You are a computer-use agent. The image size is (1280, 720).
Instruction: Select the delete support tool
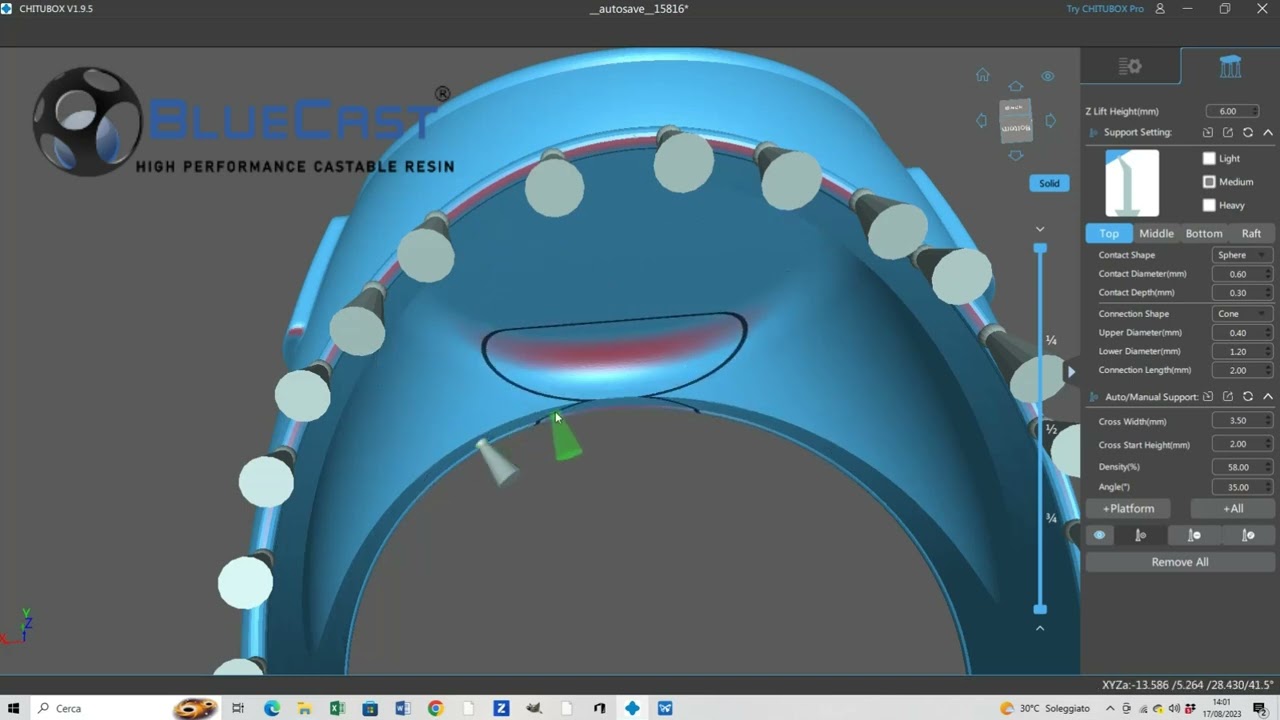[x=1194, y=535]
